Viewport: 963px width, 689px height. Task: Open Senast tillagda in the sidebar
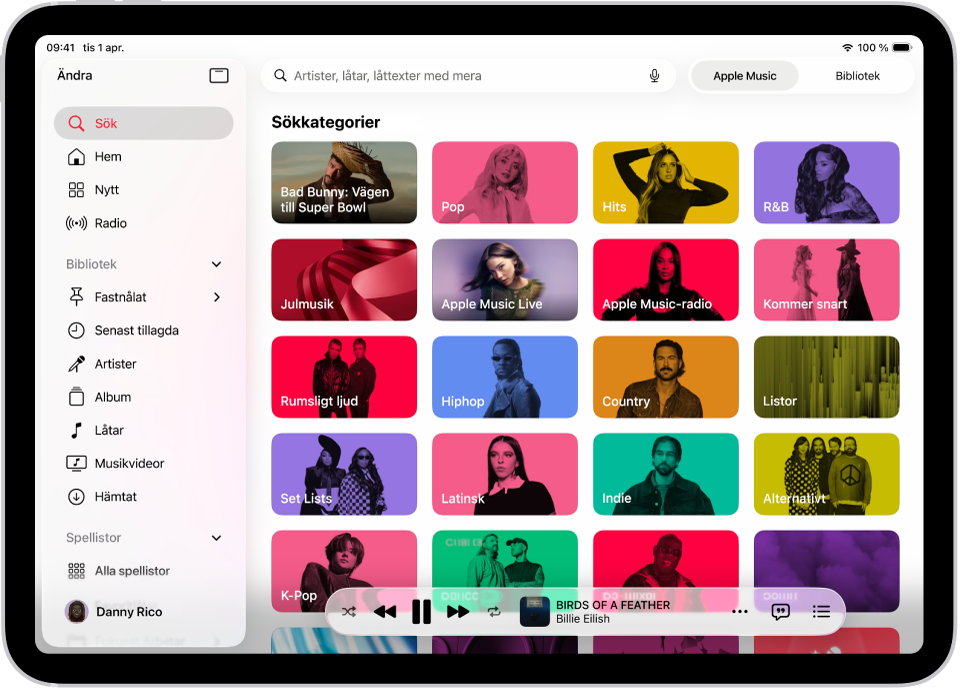(144, 330)
